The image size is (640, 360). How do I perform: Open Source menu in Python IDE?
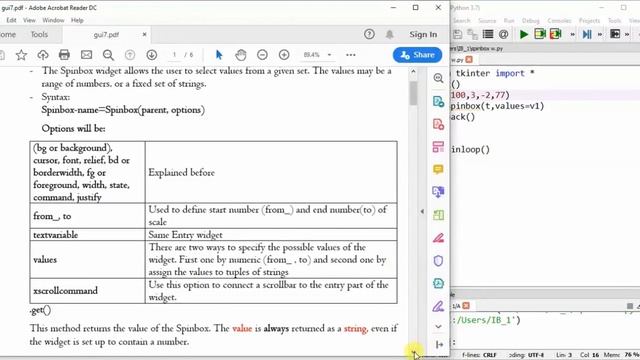487,20
